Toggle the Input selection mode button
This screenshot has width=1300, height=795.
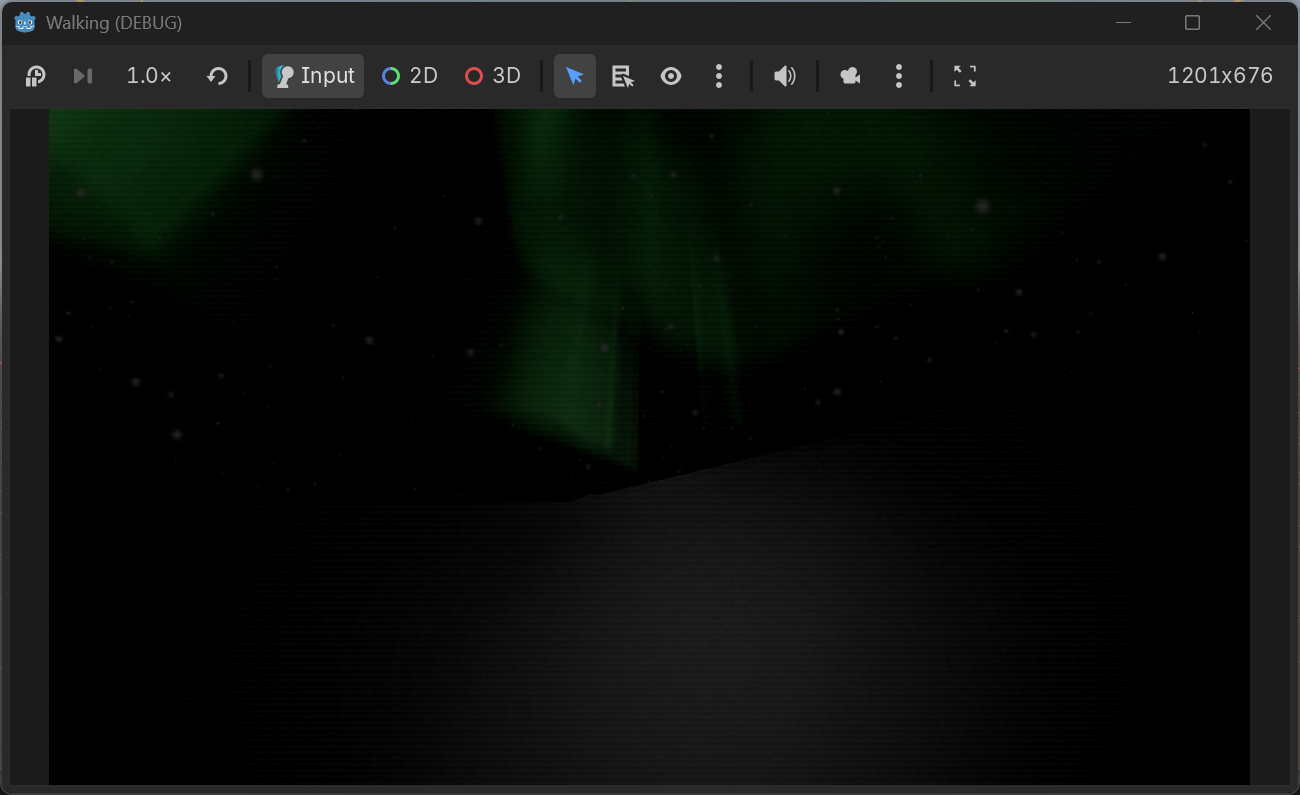[313, 76]
